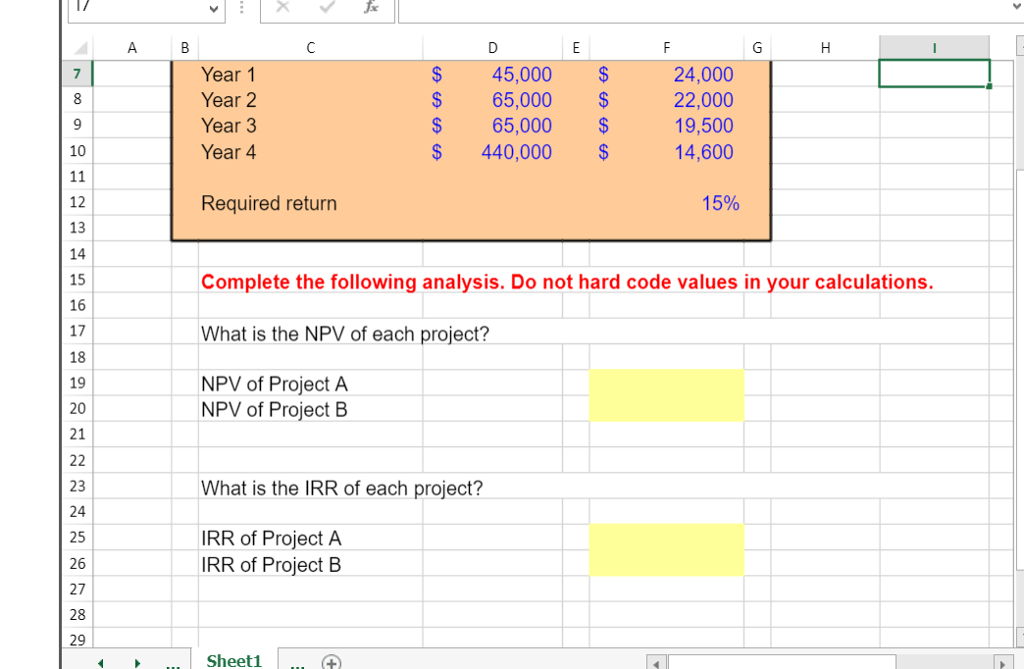The image size is (1024, 669).
Task: Select column D by clicking its header
Action: click(x=492, y=47)
